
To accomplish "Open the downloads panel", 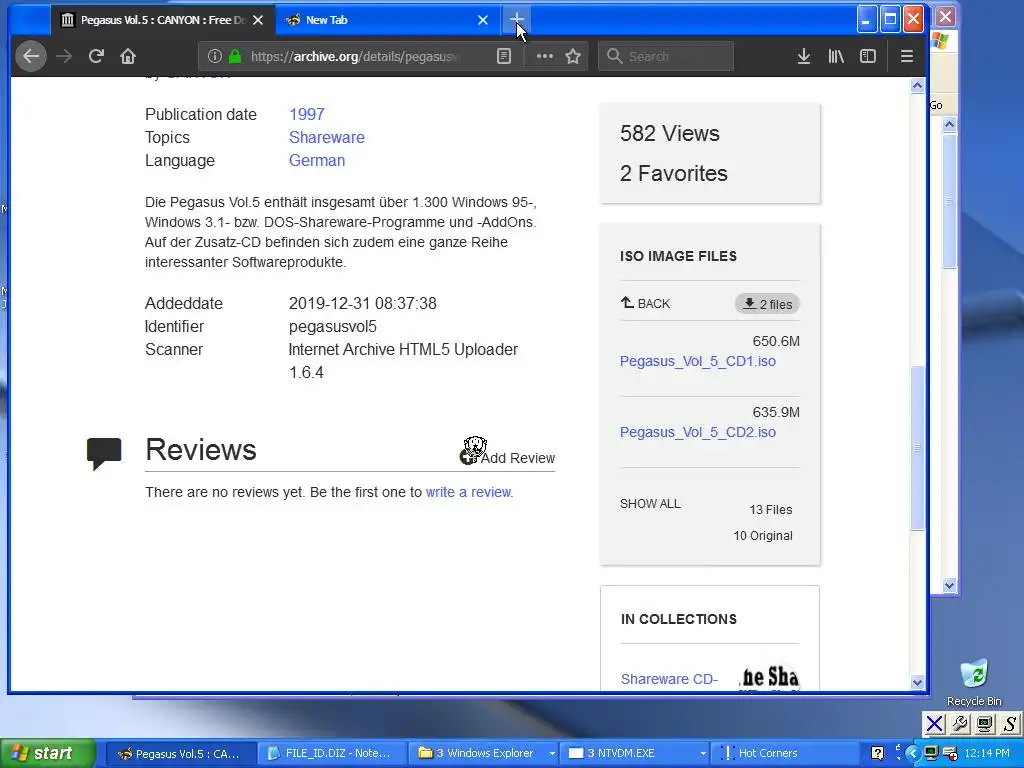I will (804, 56).
